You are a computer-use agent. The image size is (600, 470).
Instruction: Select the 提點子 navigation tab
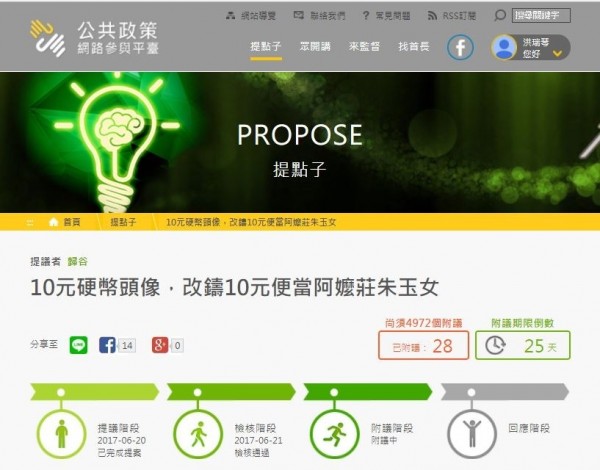pos(266,47)
